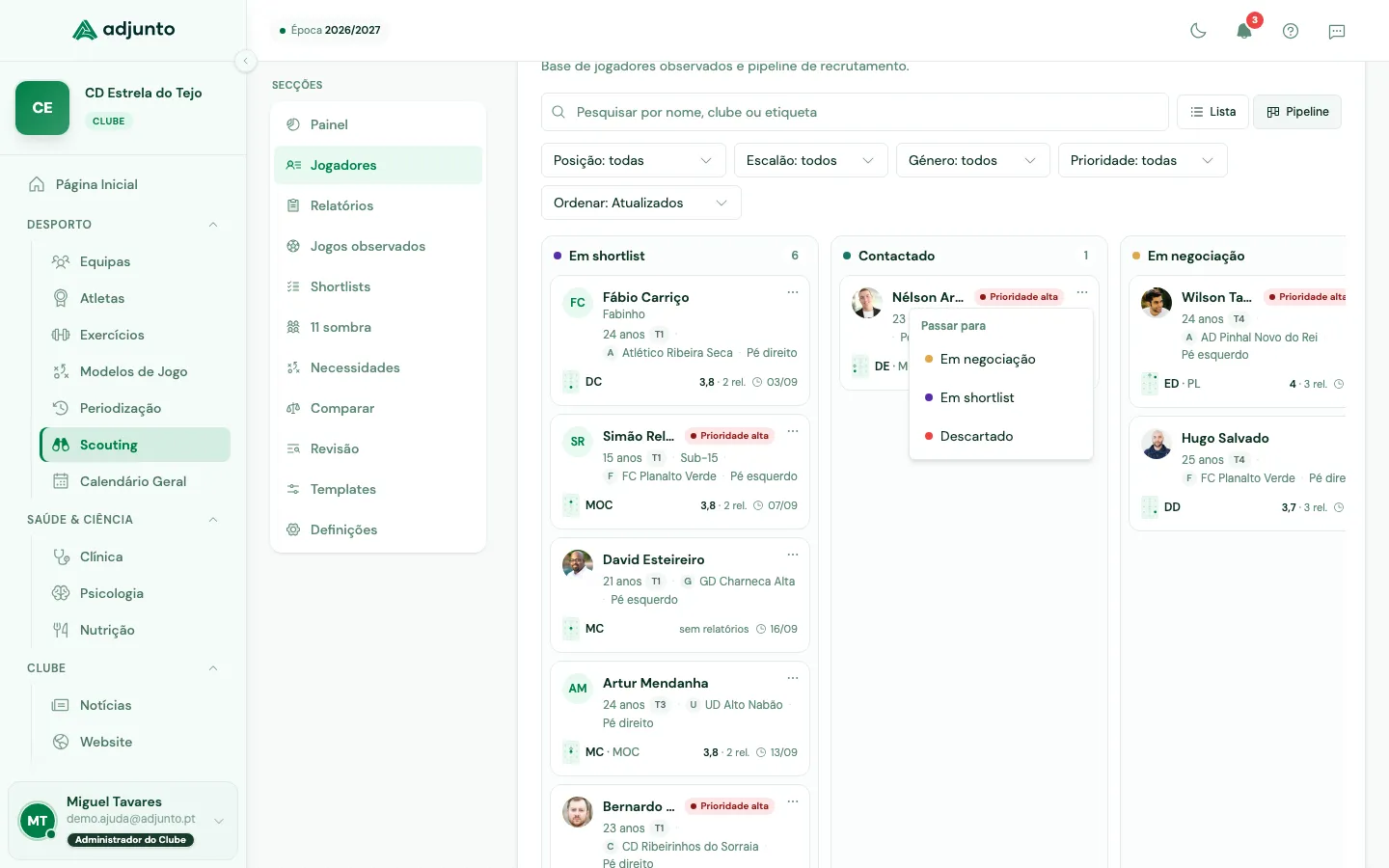Open card options for Fábio Carriço
The image size is (1389, 868).
click(793, 292)
